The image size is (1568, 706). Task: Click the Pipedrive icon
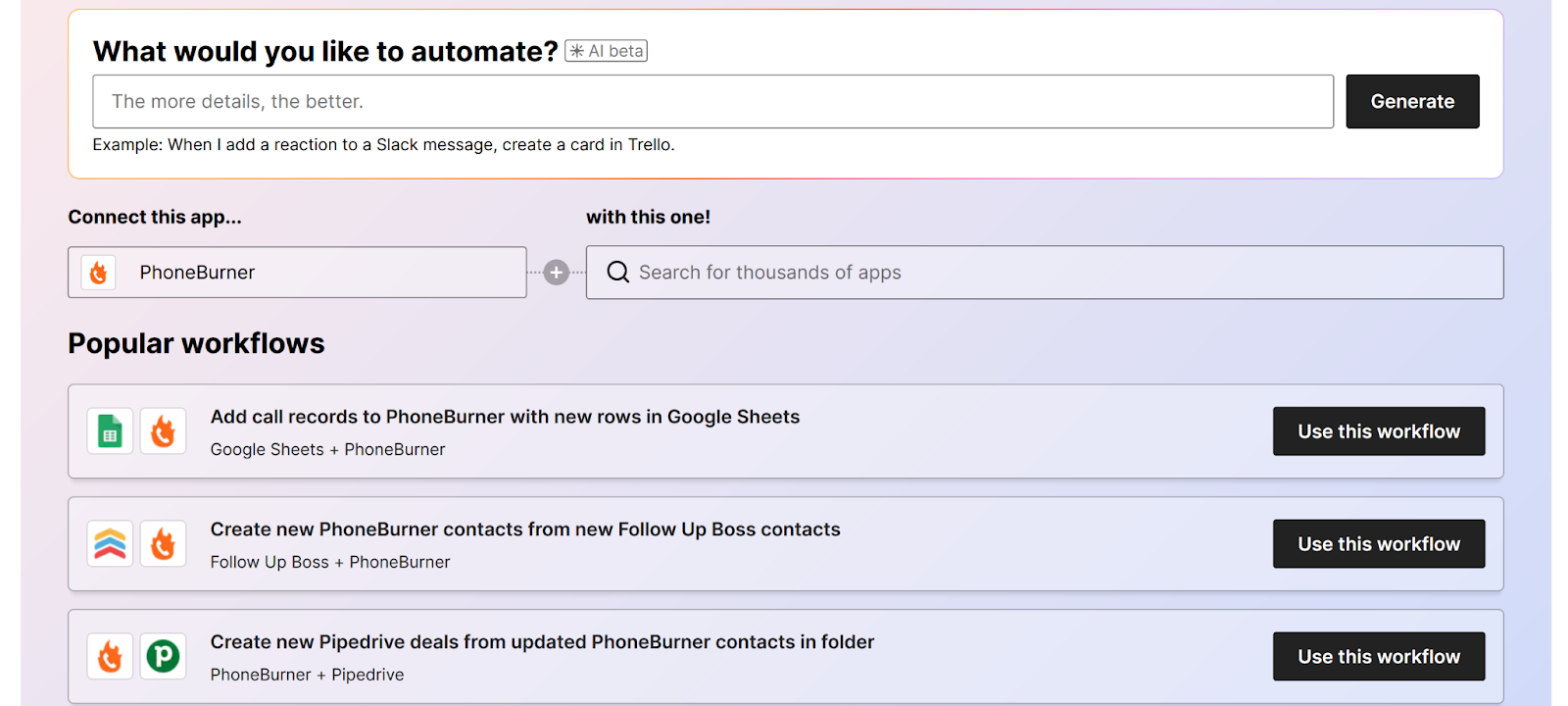coord(163,656)
